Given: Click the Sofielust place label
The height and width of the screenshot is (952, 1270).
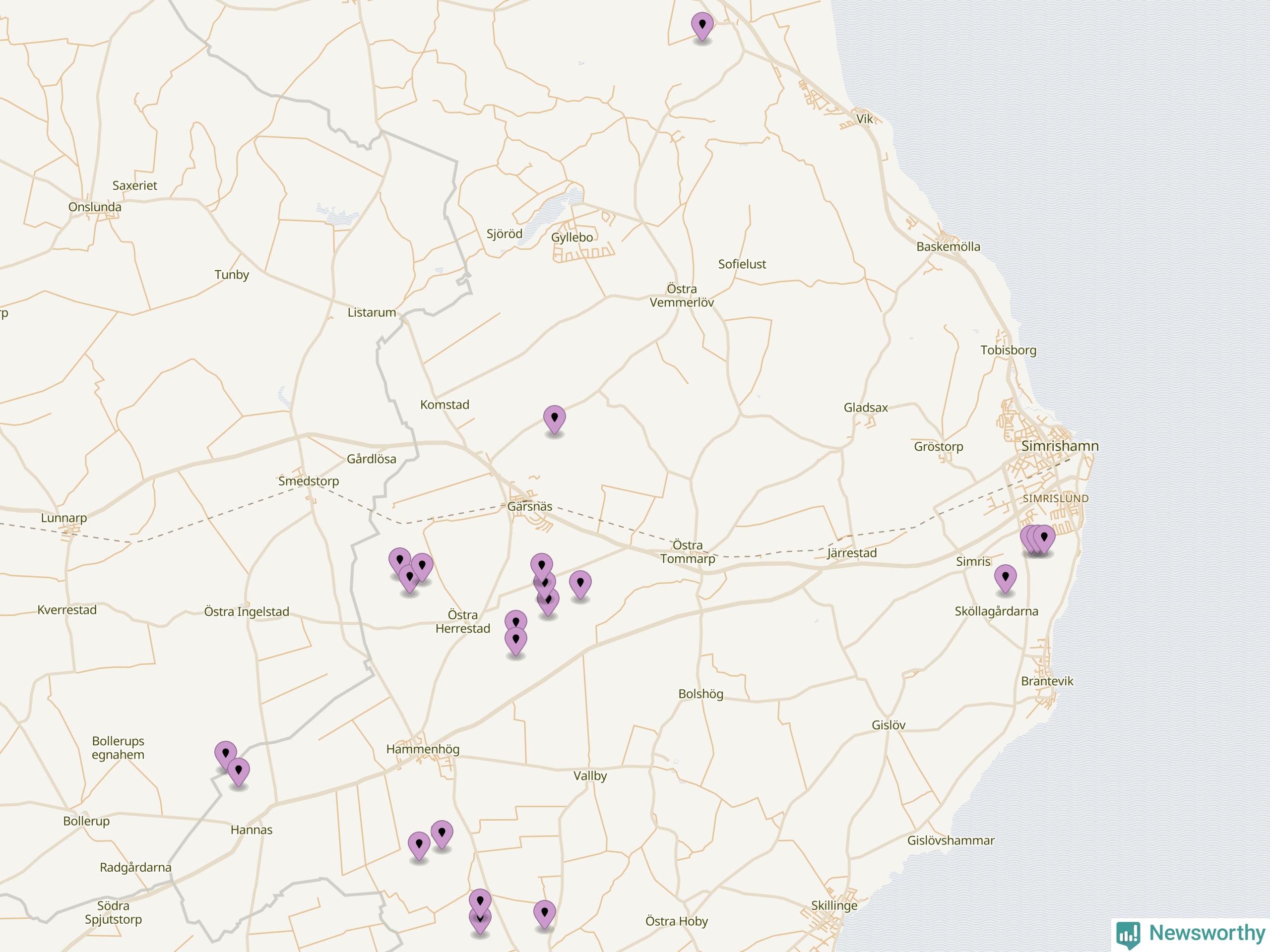Looking at the screenshot, I should [x=742, y=264].
